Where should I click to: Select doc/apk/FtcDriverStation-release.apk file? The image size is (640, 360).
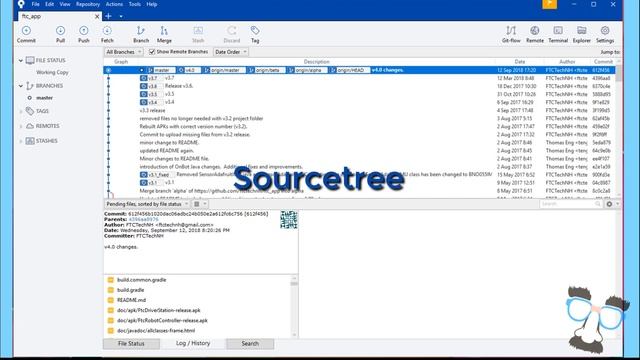point(158,310)
